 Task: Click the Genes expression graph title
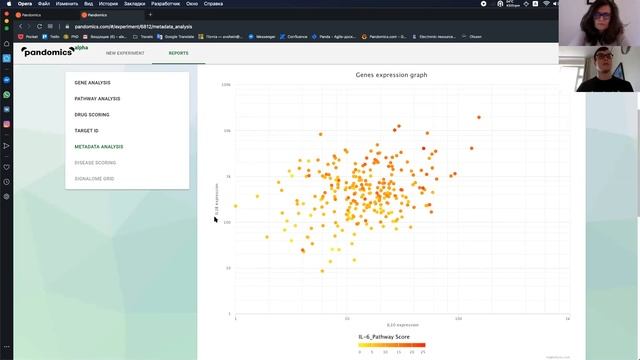pos(391,75)
